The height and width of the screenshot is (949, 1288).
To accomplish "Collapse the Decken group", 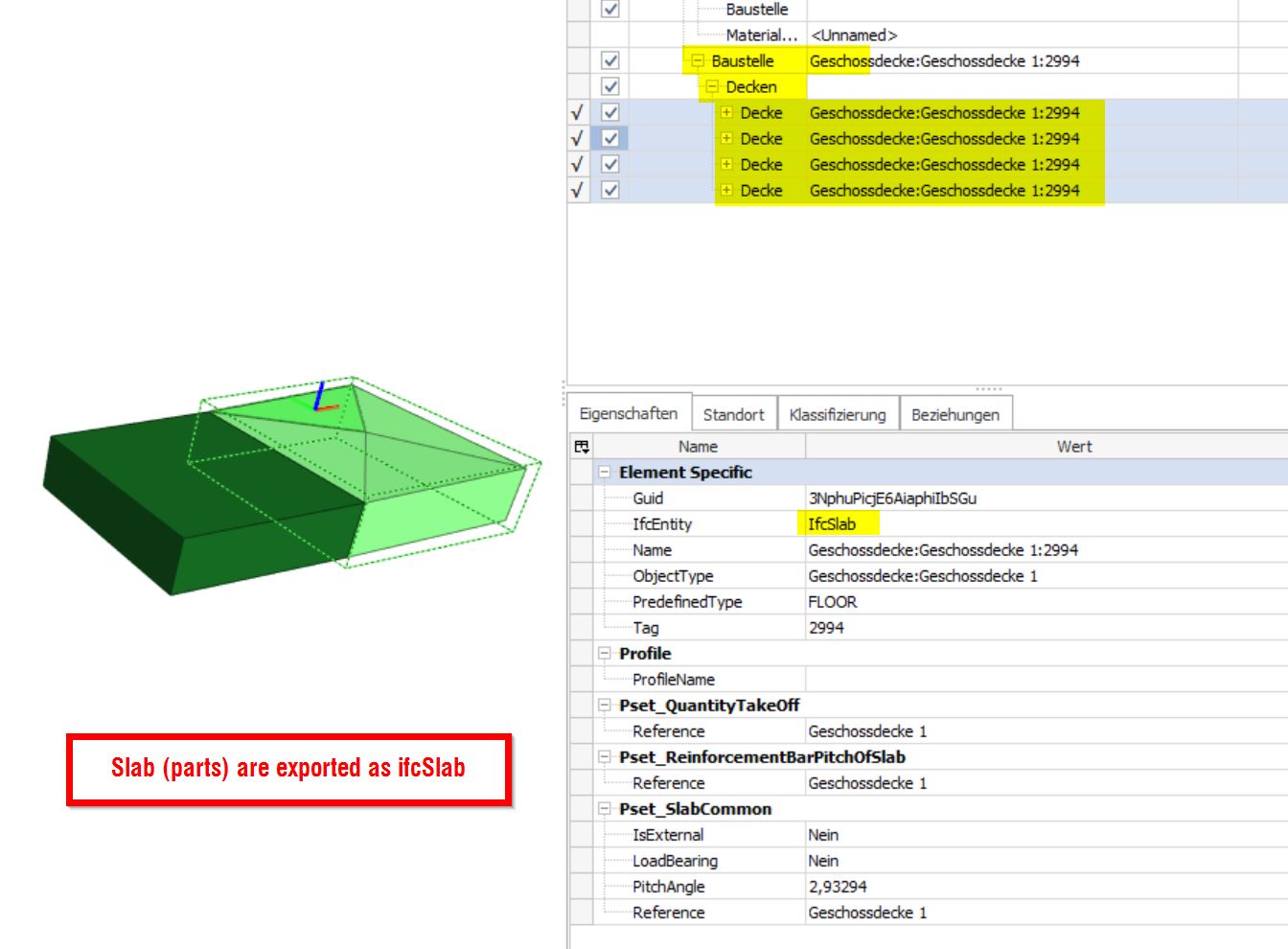I will (713, 86).
